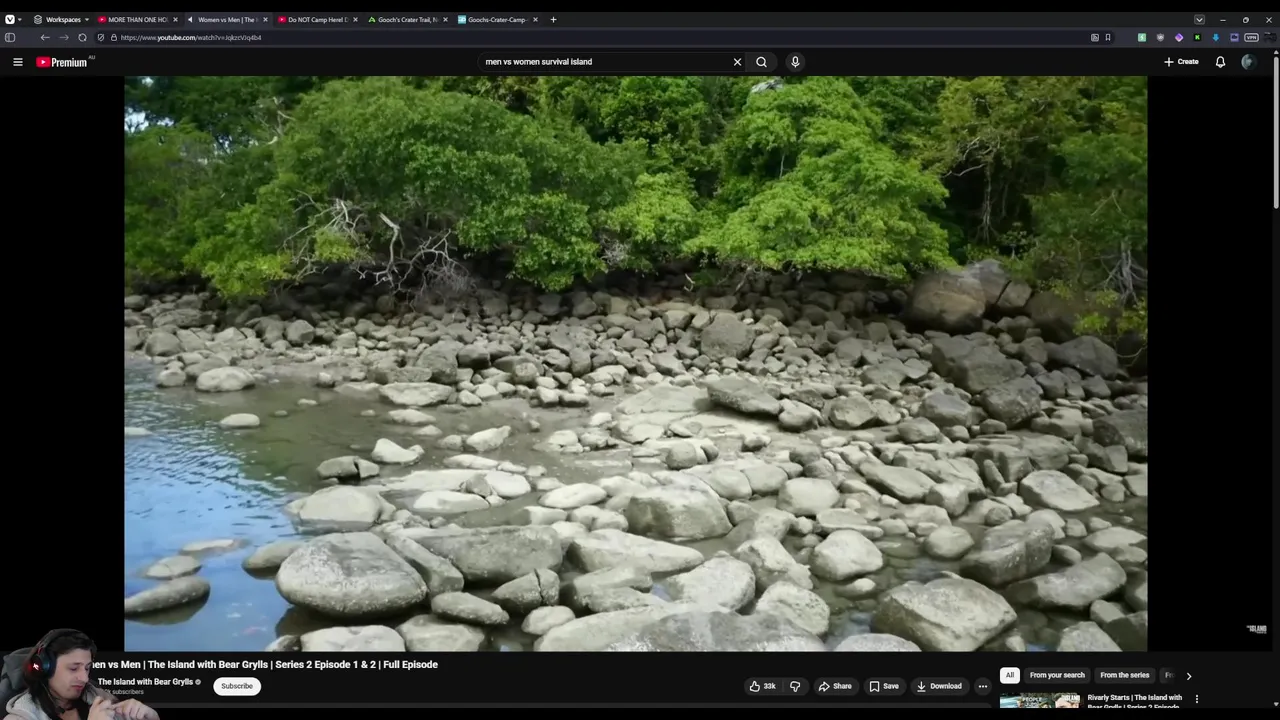Select the All filter chip

pos(1009,675)
